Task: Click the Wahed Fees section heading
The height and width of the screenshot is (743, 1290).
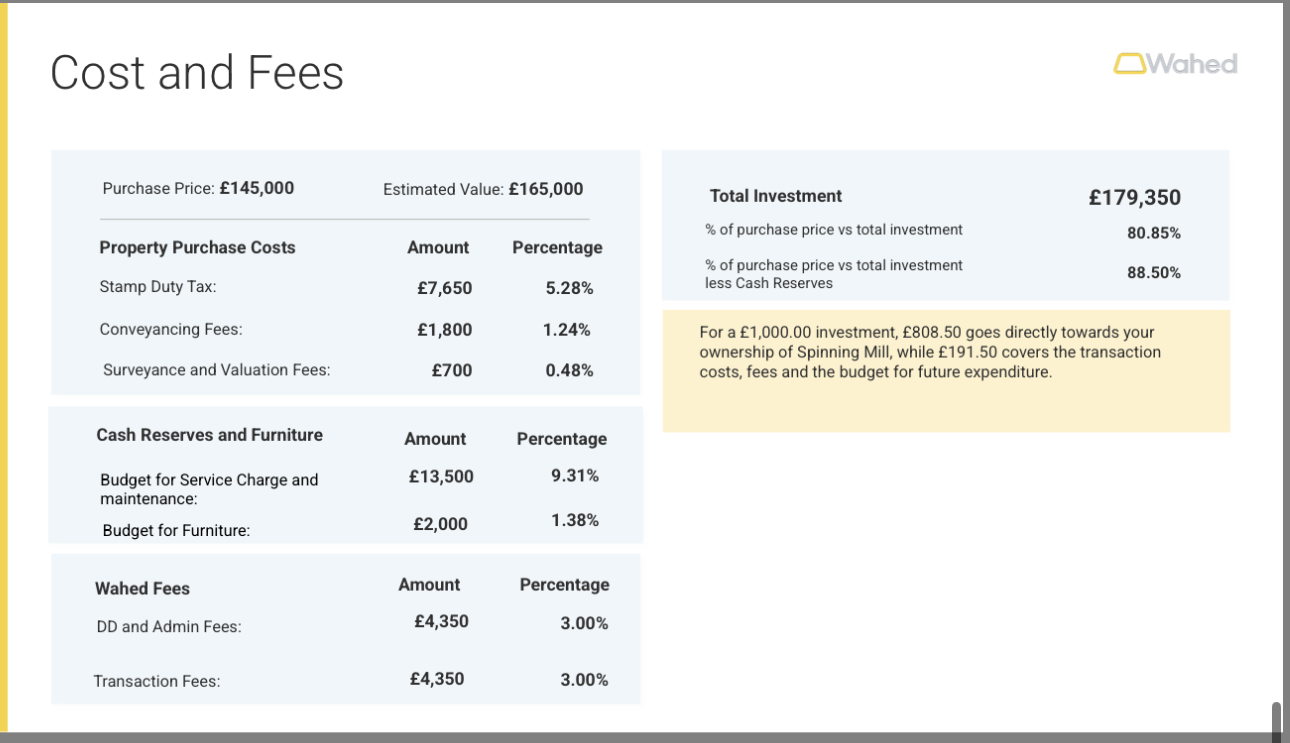Action: point(142,589)
